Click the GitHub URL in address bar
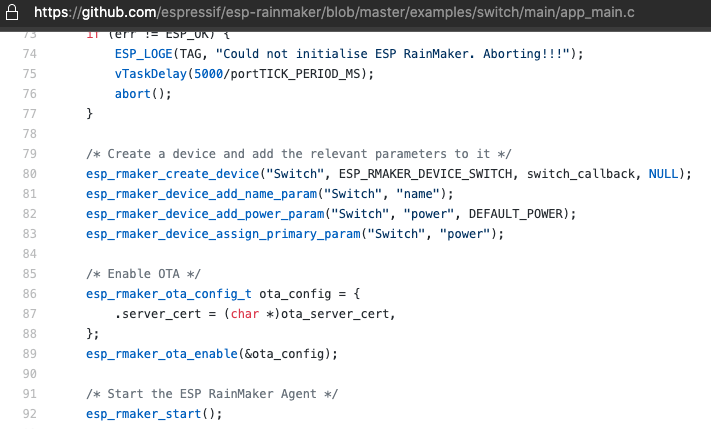Viewport: 711px width, 429px height. tap(334, 12)
